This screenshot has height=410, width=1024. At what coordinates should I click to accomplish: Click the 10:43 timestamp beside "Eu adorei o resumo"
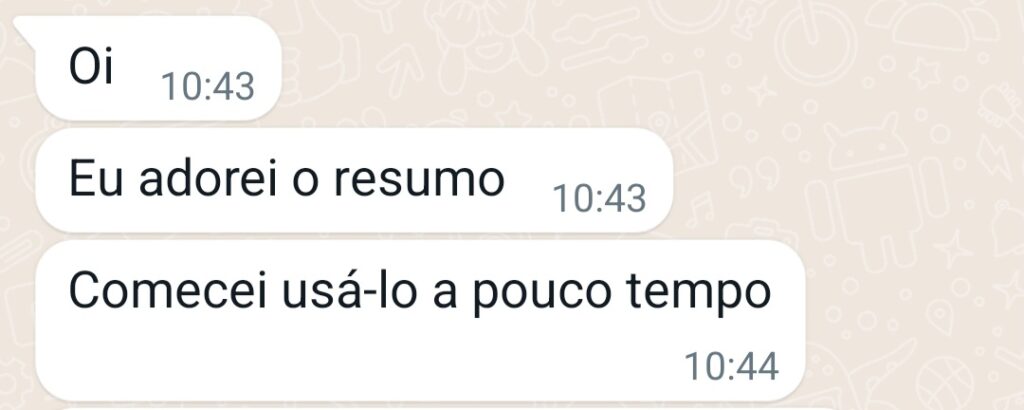tap(600, 198)
